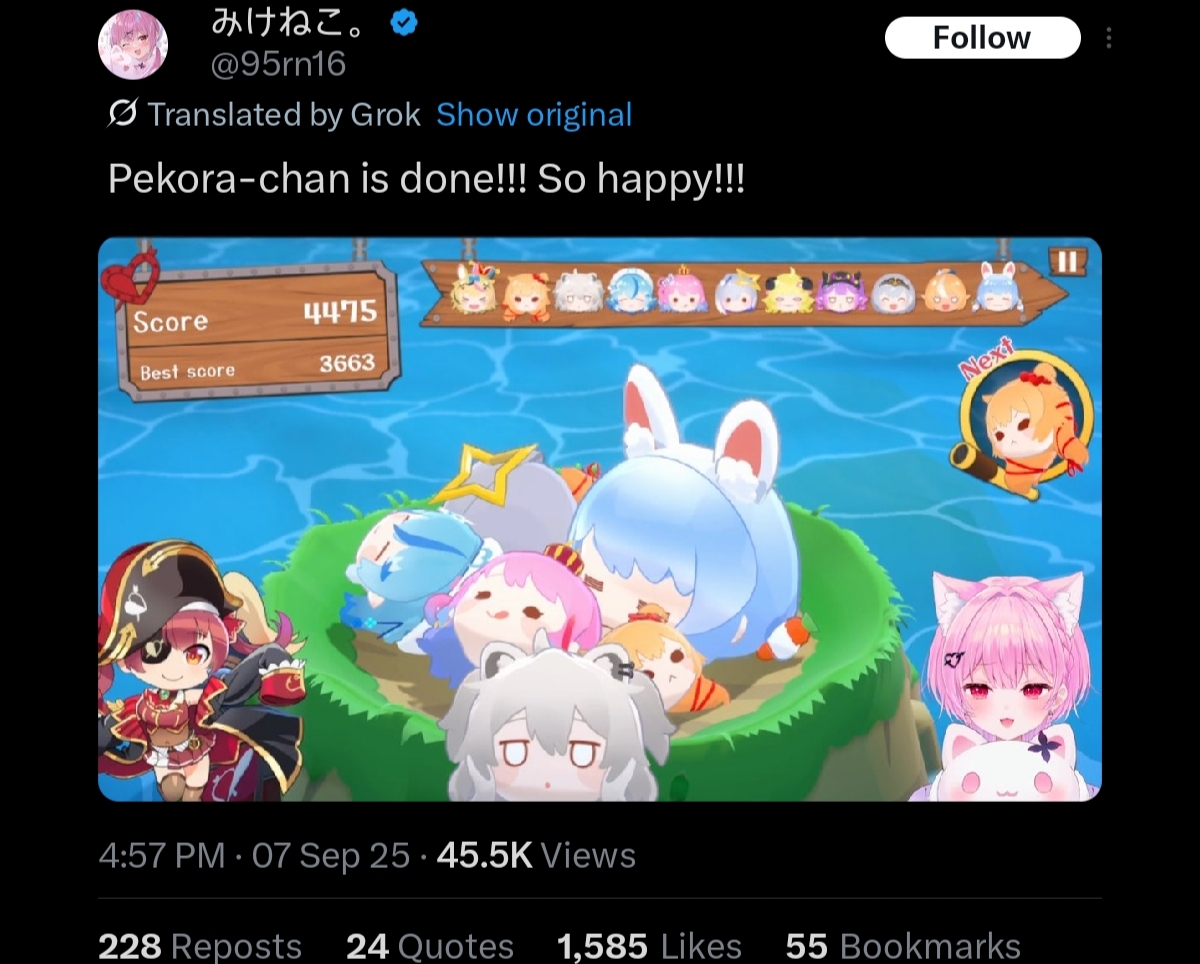The width and height of the screenshot is (1200, 964).
Task: Click the Grok translation slash icon
Action: [x=121, y=114]
